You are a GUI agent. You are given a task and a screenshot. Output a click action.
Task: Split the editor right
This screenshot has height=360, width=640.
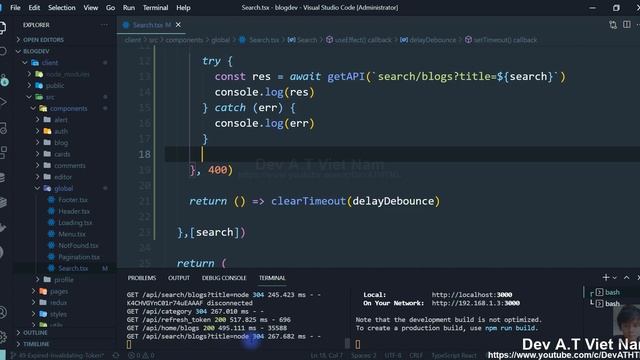pyautogui.click(x=627, y=25)
